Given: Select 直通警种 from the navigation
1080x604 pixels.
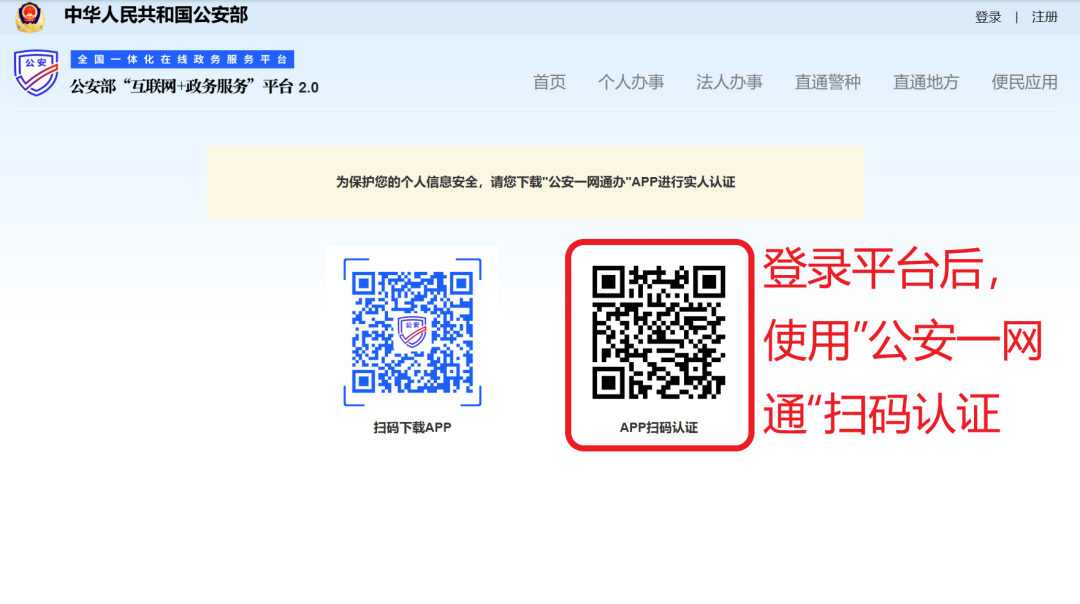Looking at the screenshot, I should [826, 83].
